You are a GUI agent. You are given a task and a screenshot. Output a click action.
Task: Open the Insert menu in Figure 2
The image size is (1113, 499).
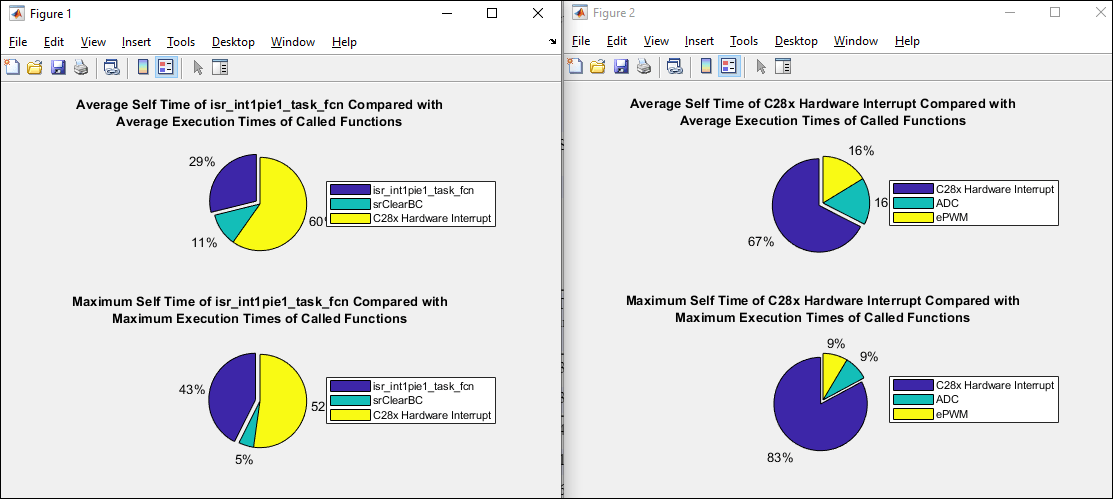coord(699,42)
